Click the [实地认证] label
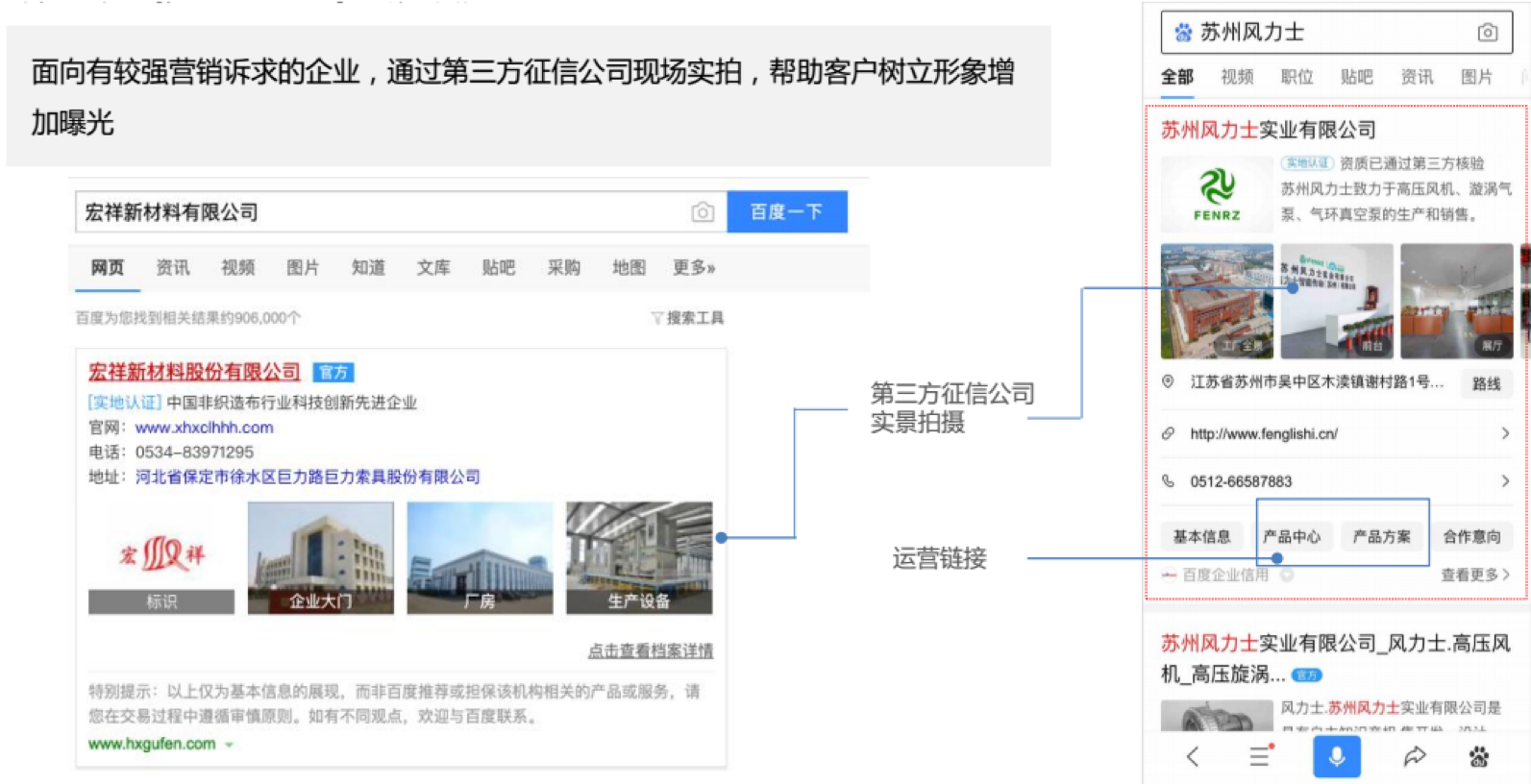This screenshot has width=1531, height=784. 125,403
